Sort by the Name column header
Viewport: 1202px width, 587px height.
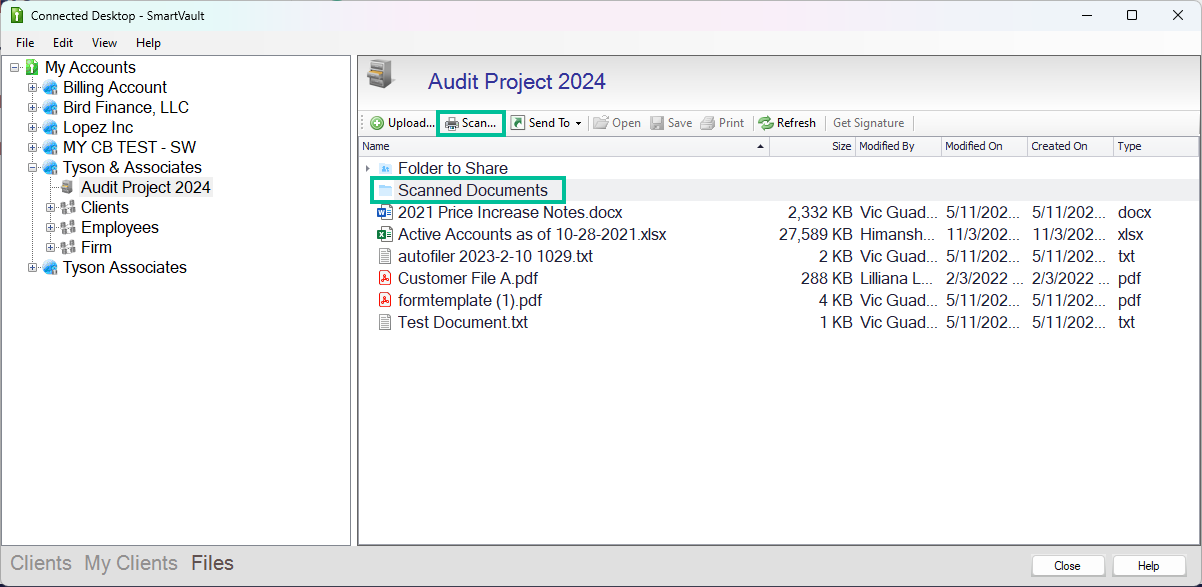coord(564,146)
